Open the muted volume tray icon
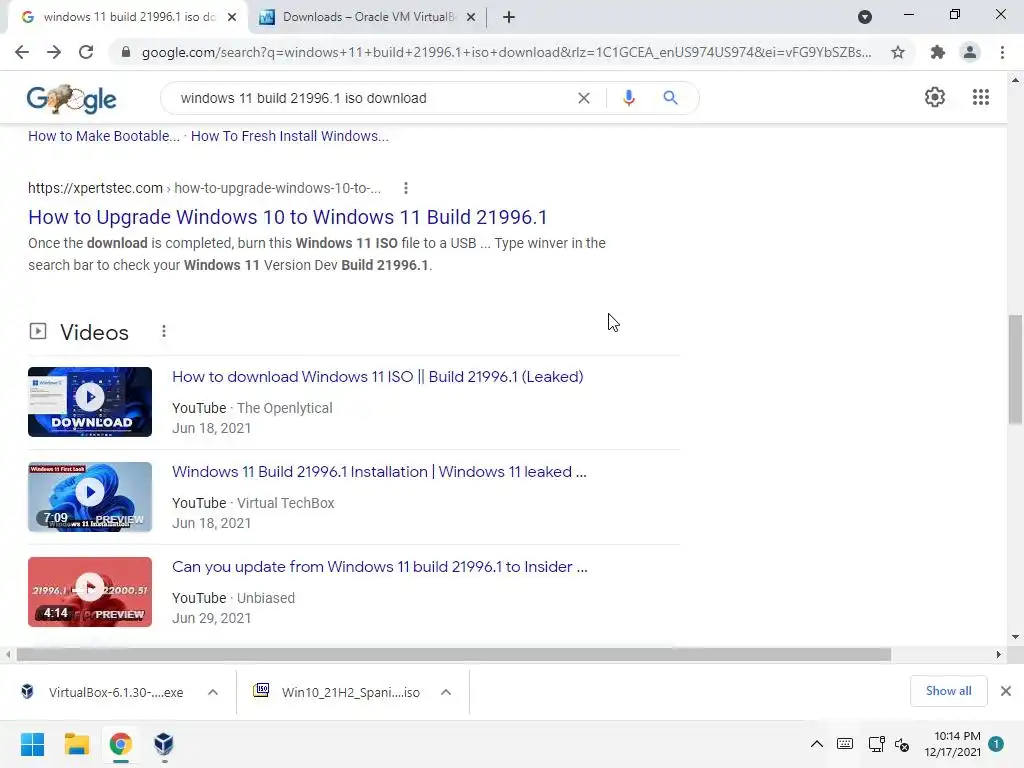1024x768 pixels. 902,744
